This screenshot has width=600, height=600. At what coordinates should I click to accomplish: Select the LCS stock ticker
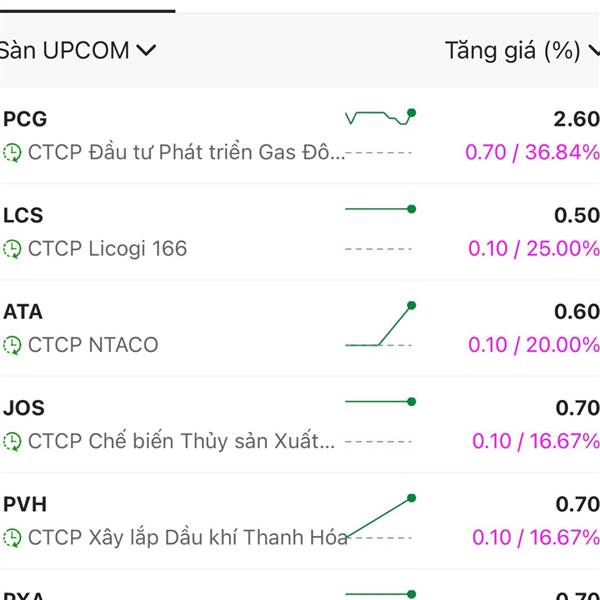[23, 215]
